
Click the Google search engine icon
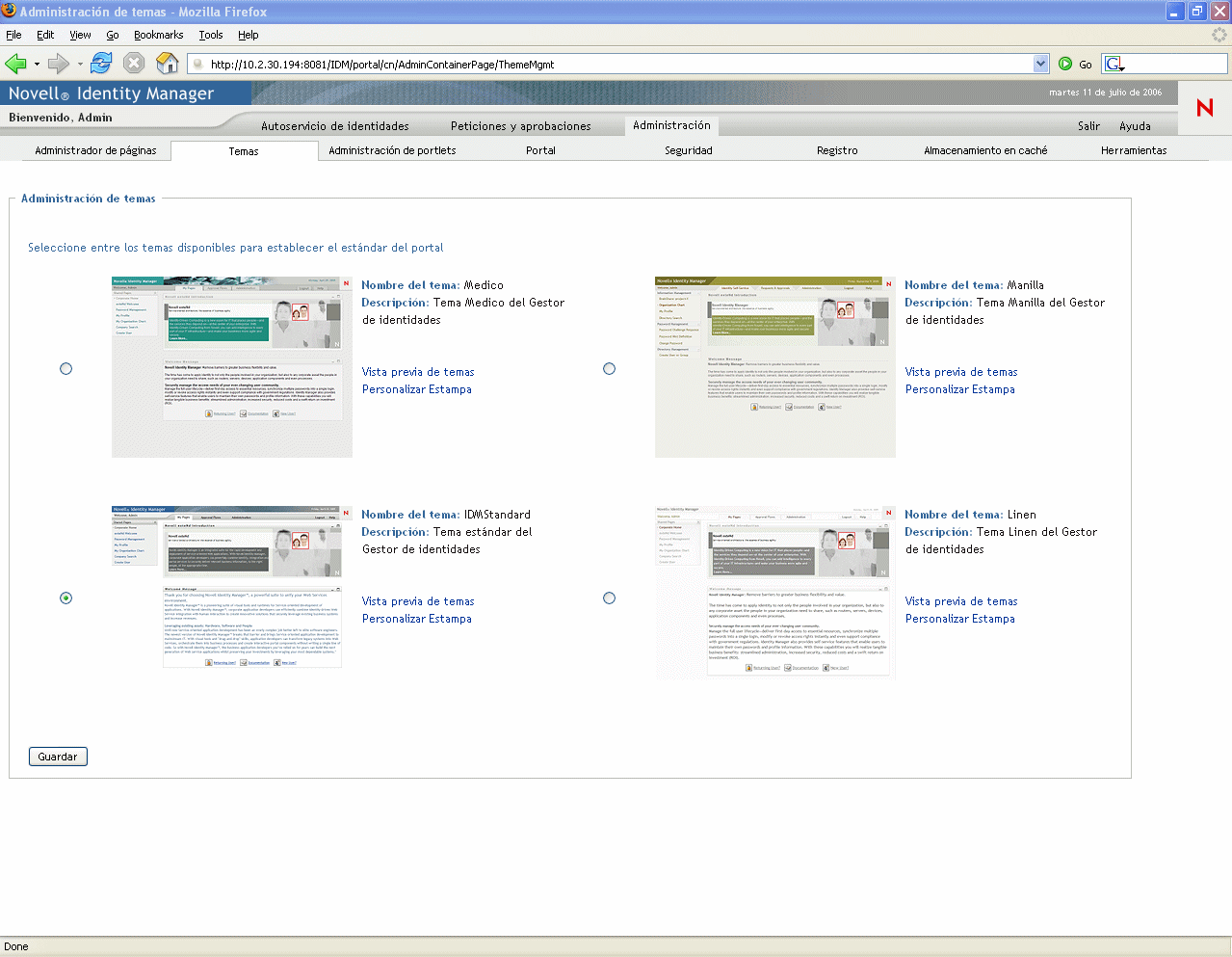(1114, 65)
